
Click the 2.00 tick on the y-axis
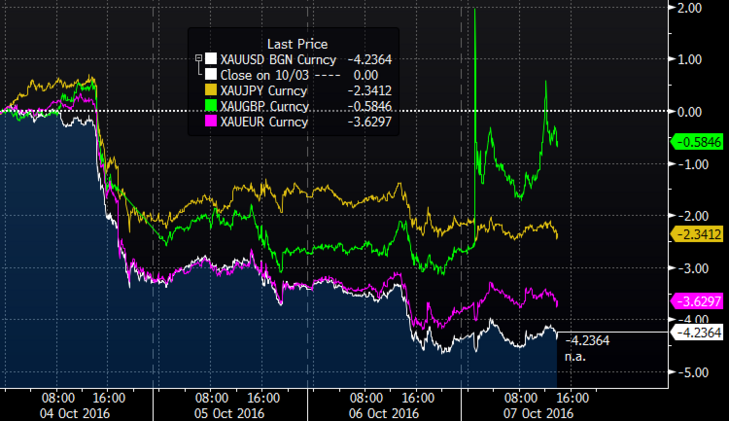(x=689, y=7)
